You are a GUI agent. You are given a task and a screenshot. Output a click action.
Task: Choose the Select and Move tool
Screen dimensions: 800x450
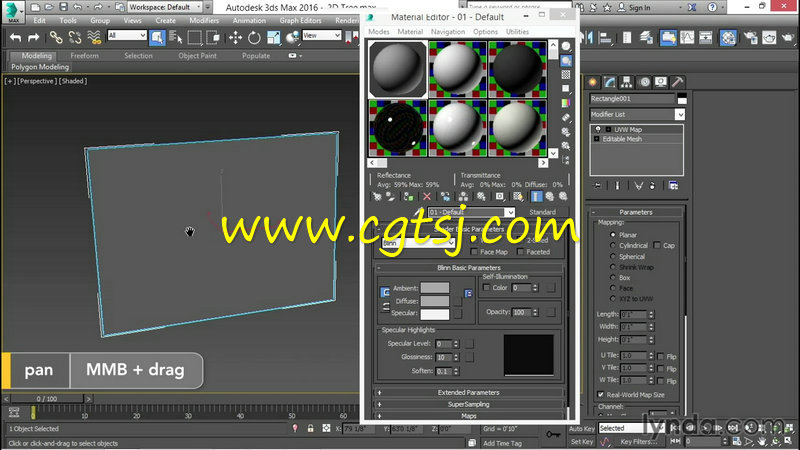[x=235, y=37]
